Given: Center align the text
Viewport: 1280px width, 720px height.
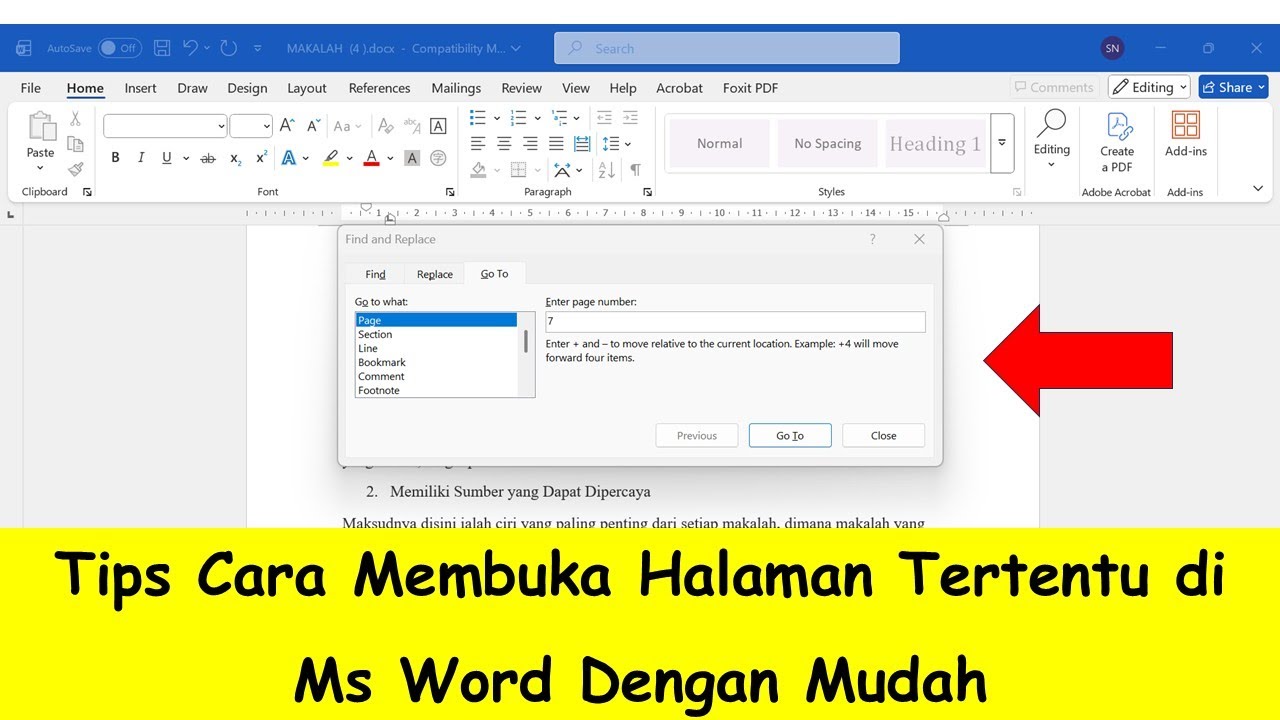Looking at the screenshot, I should (504, 144).
